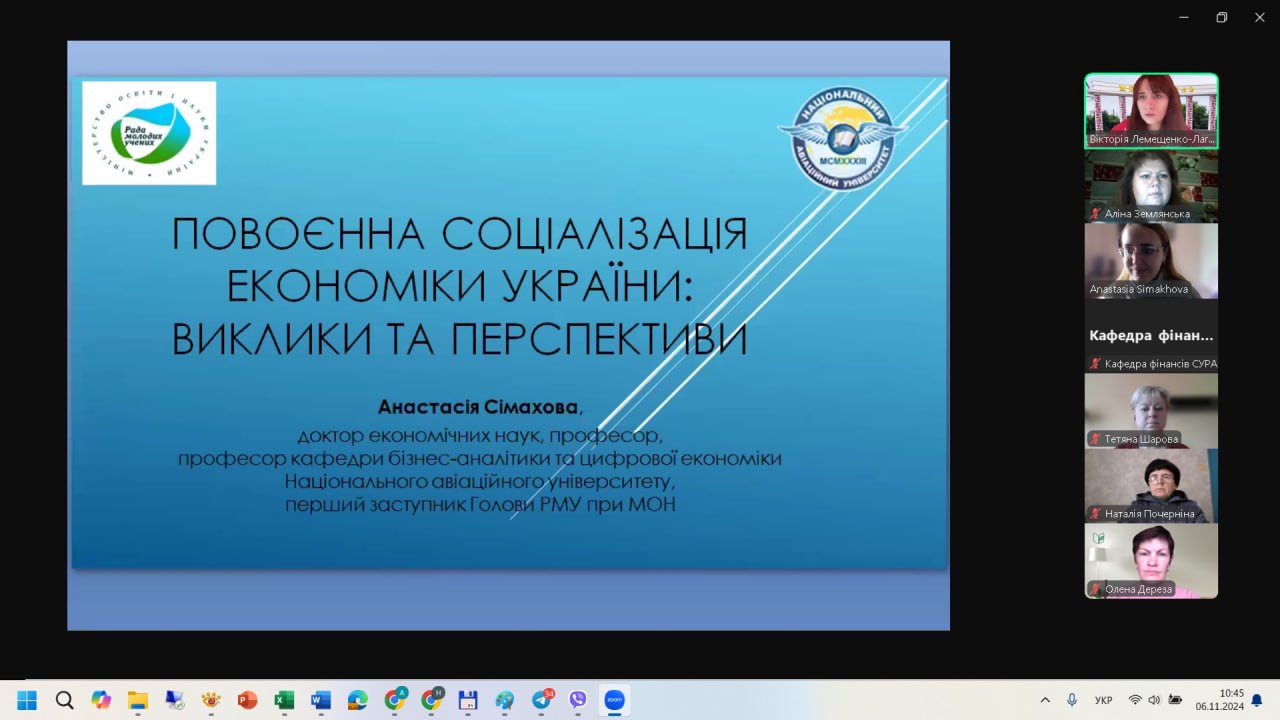Click the microphone icon in system tray

1072,700
